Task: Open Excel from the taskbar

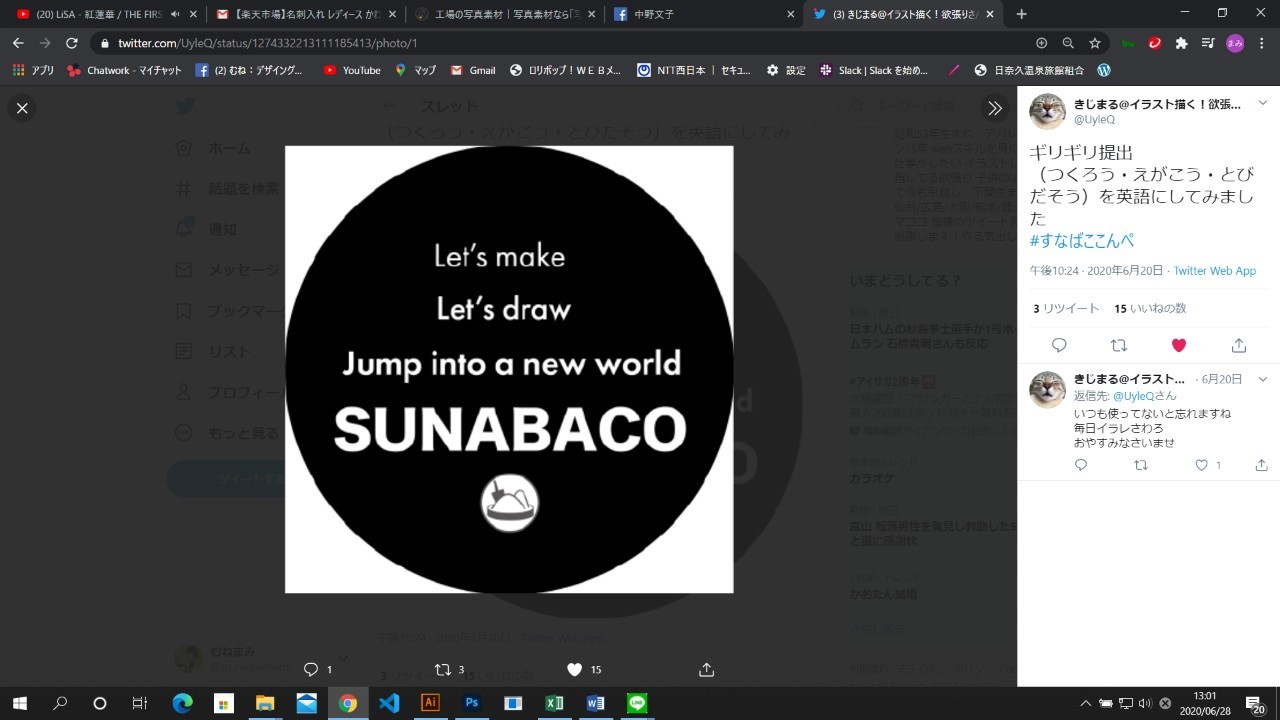Action: pyautogui.click(x=554, y=703)
